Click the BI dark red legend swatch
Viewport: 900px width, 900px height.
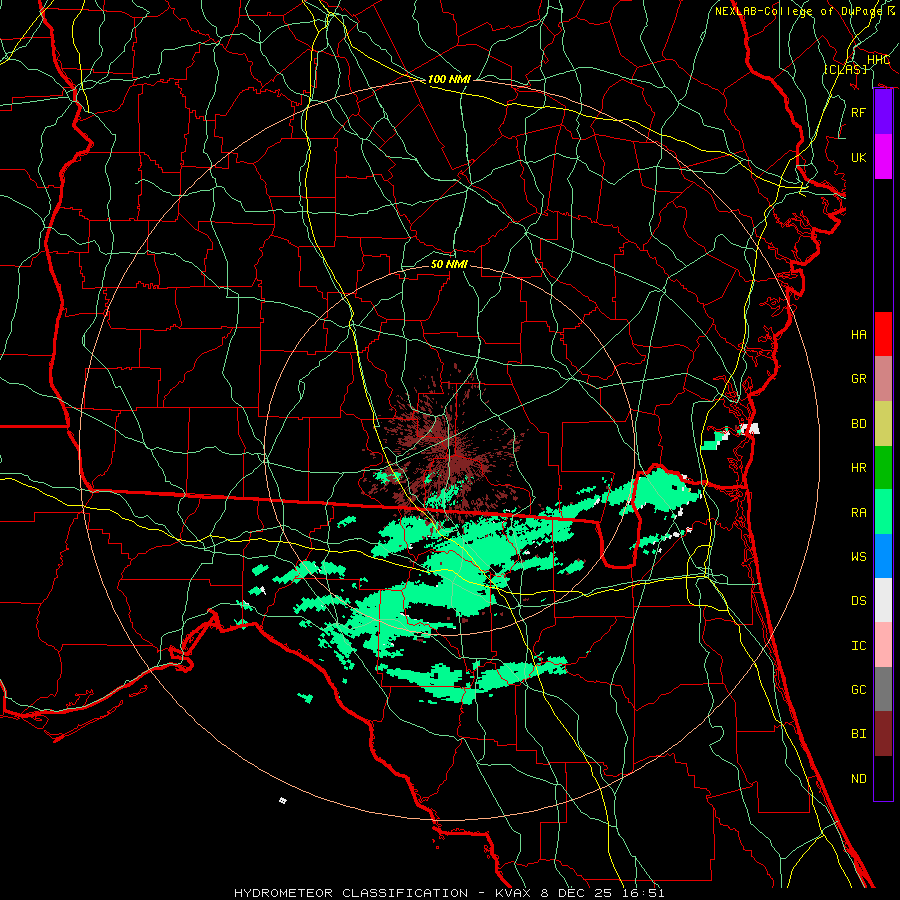883,734
